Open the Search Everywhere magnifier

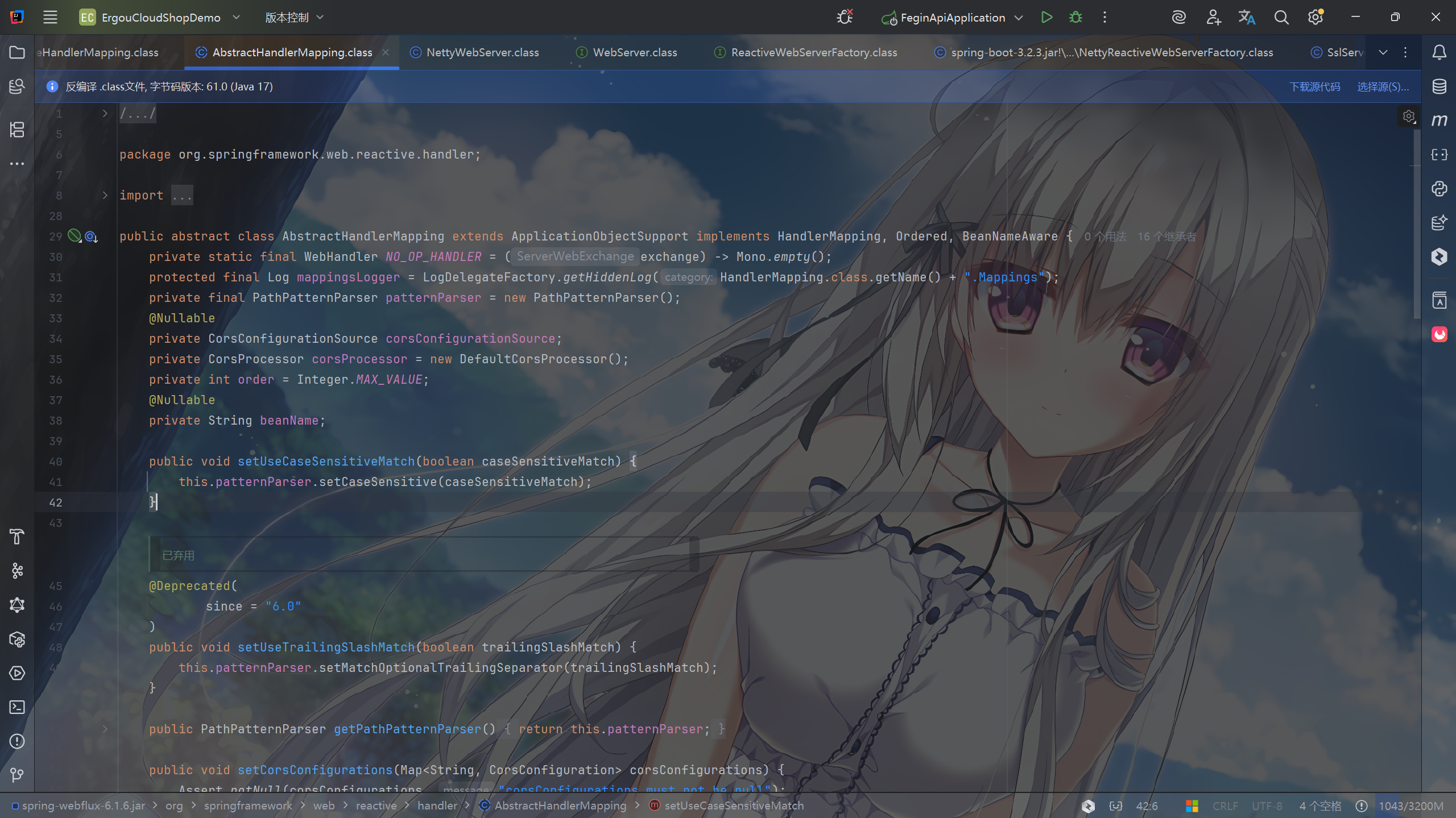[1281, 17]
